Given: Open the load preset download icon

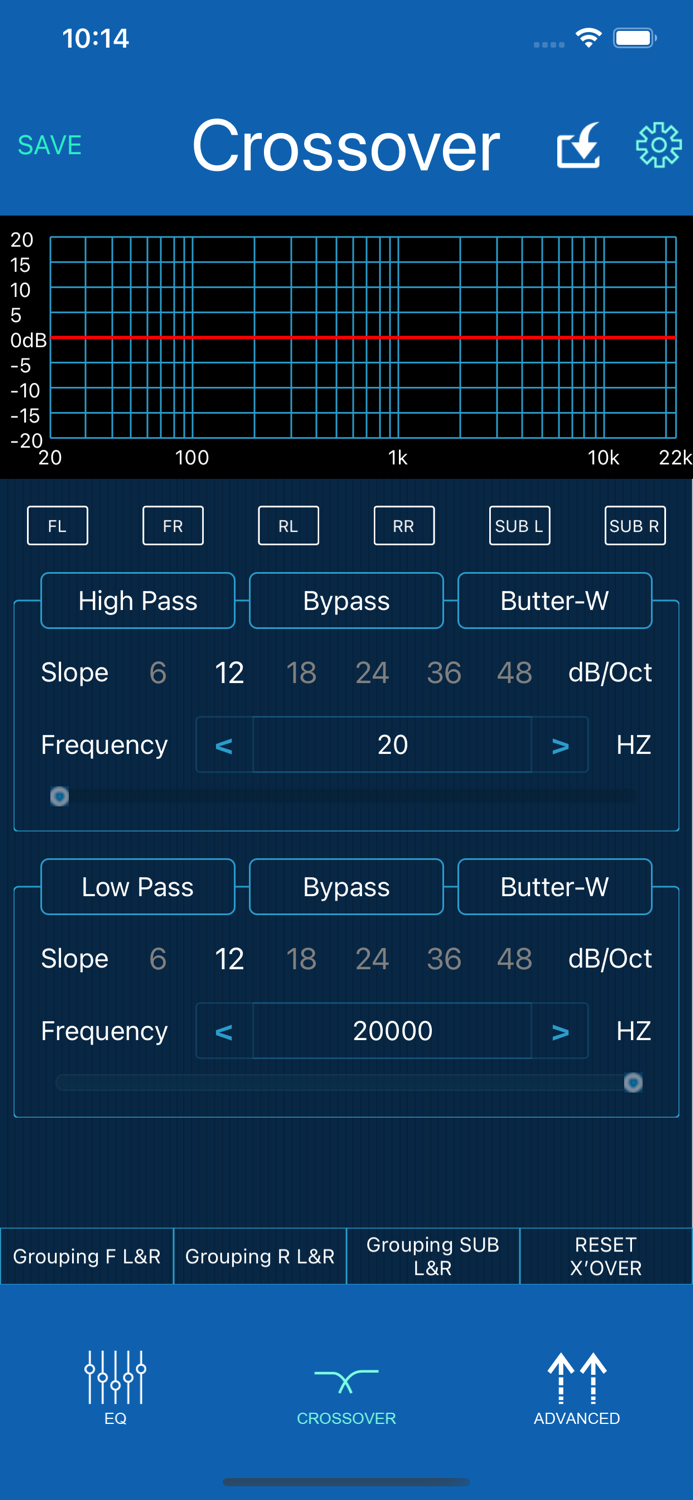Looking at the screenshot, I should [x=578, y=146].
